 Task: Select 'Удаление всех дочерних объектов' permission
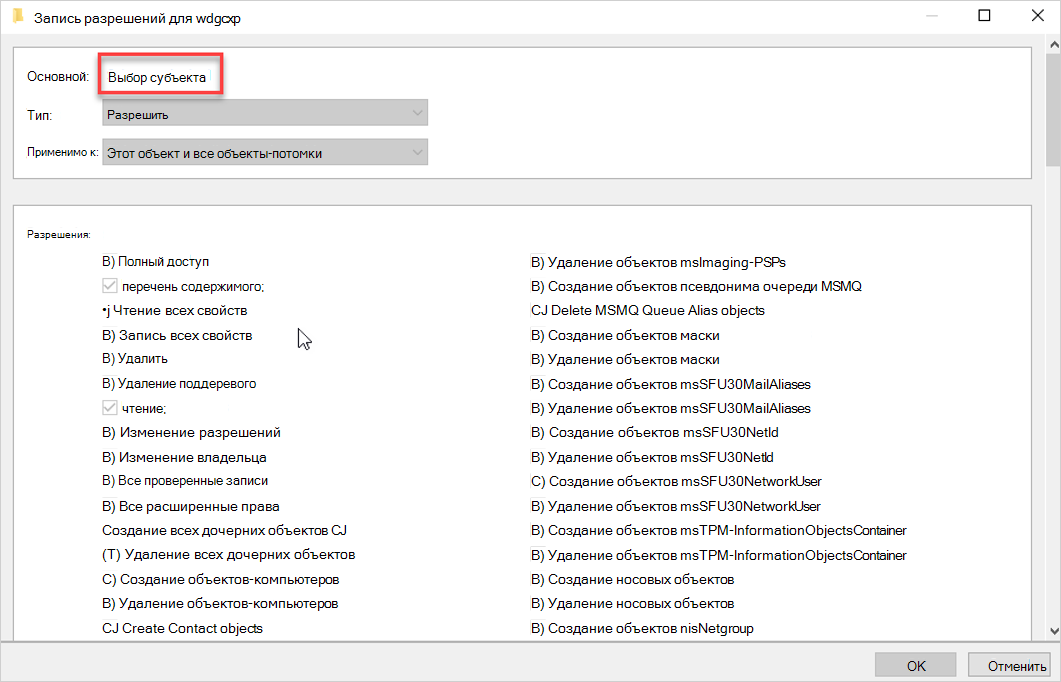[111, 555]
